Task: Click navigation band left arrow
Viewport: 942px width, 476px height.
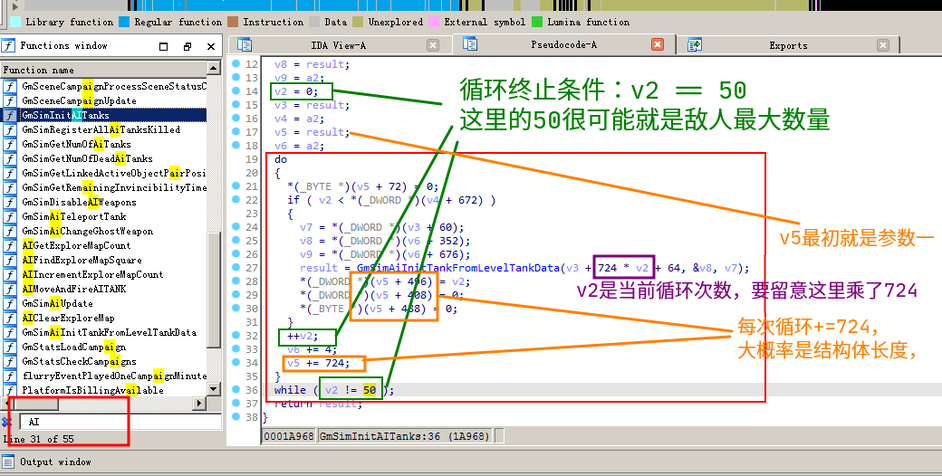Action: pos(16,5)
